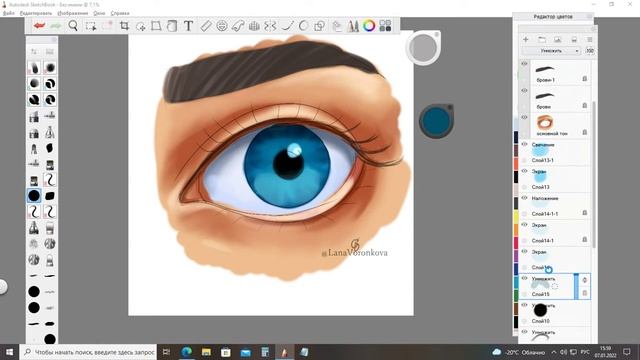Open the Окно menu
This screenshot has height=360, width=640.
pyautogui.click(x=99, y=13)
